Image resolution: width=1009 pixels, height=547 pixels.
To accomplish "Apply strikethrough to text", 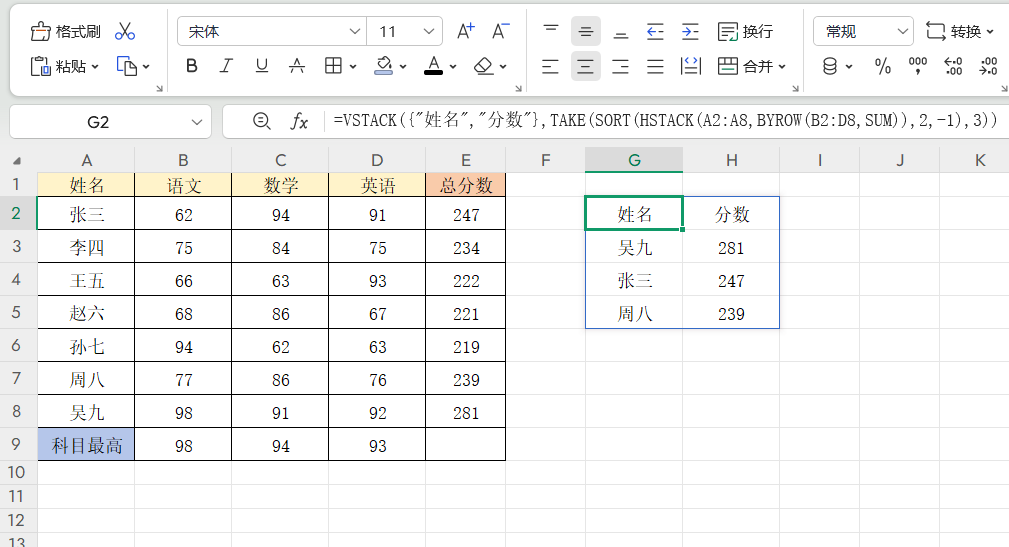I will pos(297,67).
